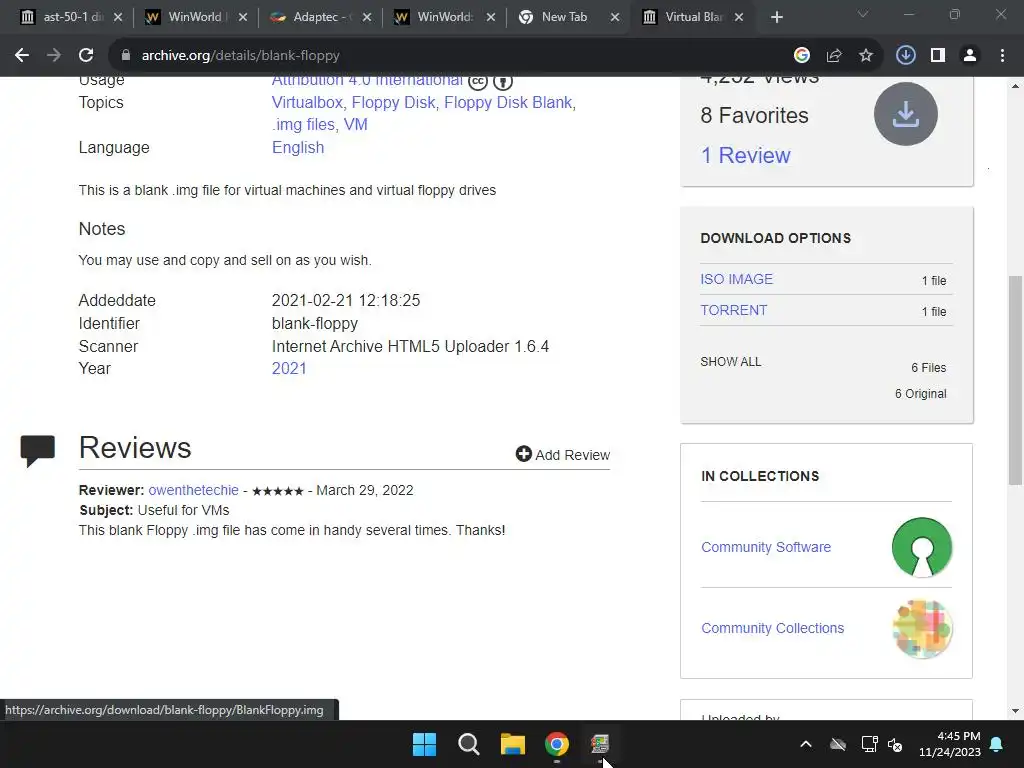
Task: Open the taskbar app next to Chrome
Action: (x=600, y=744)
